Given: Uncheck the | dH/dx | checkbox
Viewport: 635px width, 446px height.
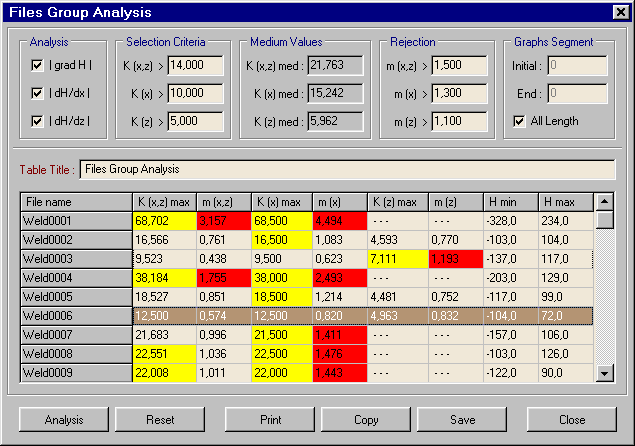Looking at the screenshot, I should (x=37, y=93).
